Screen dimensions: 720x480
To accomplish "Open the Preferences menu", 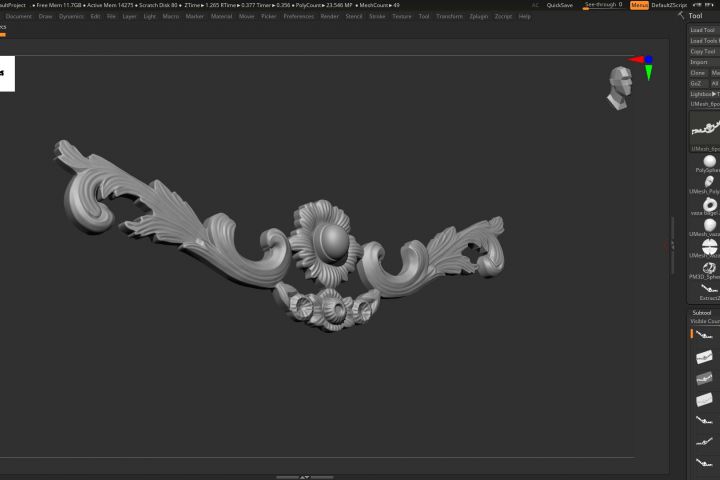I will point(298,16).
